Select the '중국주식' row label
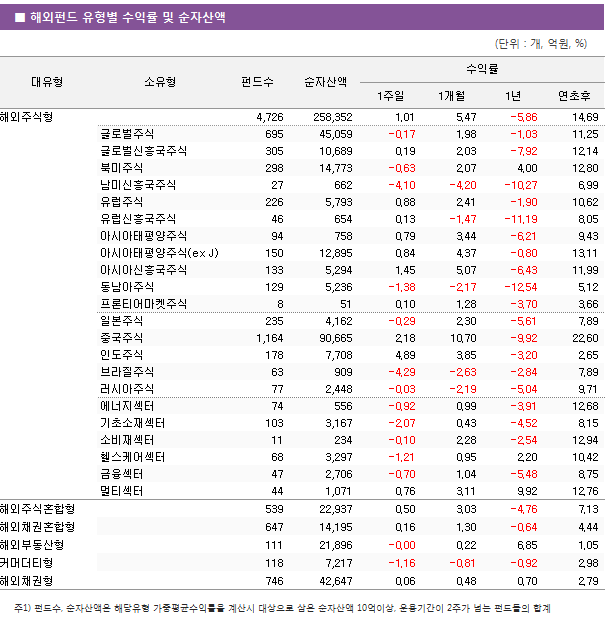This screenshot has width=606, height=622. [x=121, y=338]
